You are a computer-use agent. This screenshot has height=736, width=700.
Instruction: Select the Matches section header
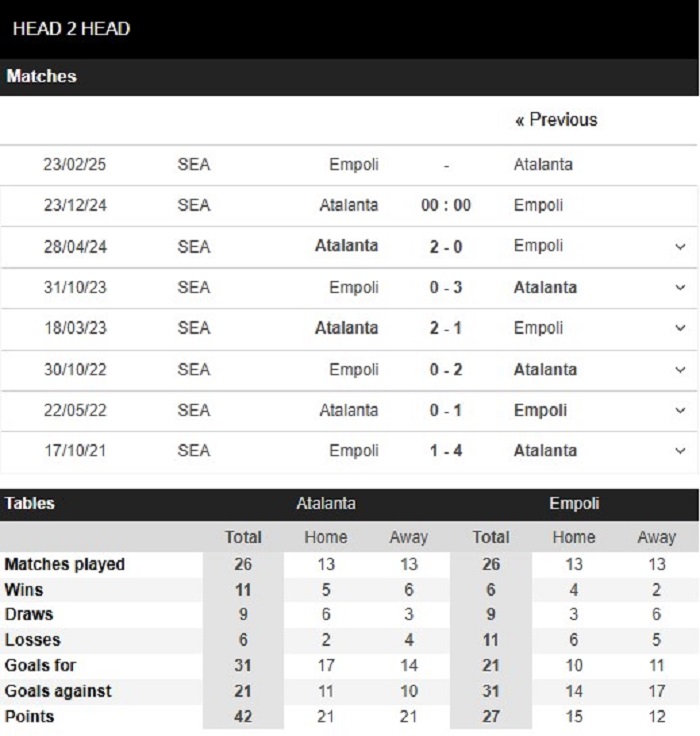pos(41,76)
